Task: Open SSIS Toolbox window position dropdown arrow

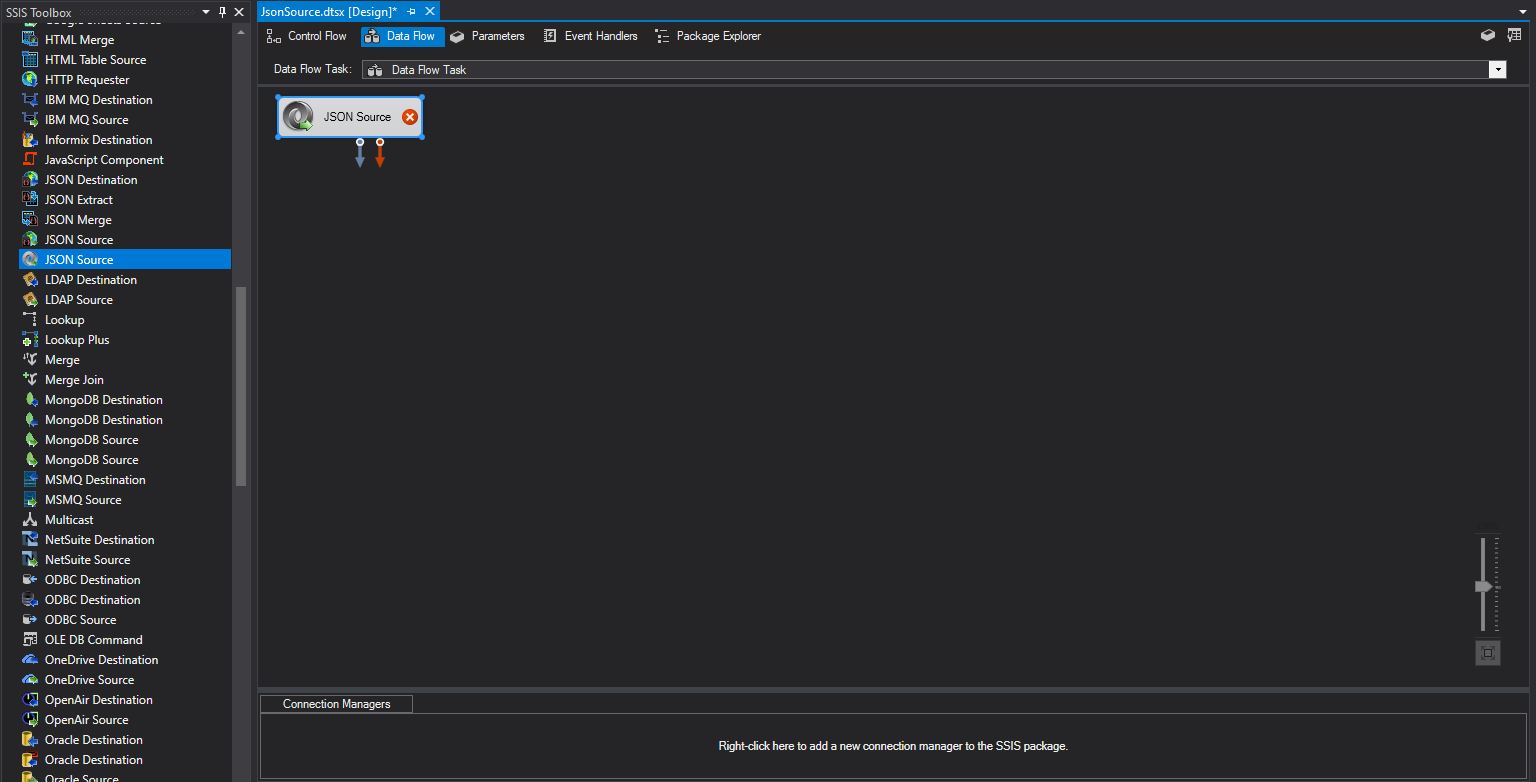Action: point(206,12)
